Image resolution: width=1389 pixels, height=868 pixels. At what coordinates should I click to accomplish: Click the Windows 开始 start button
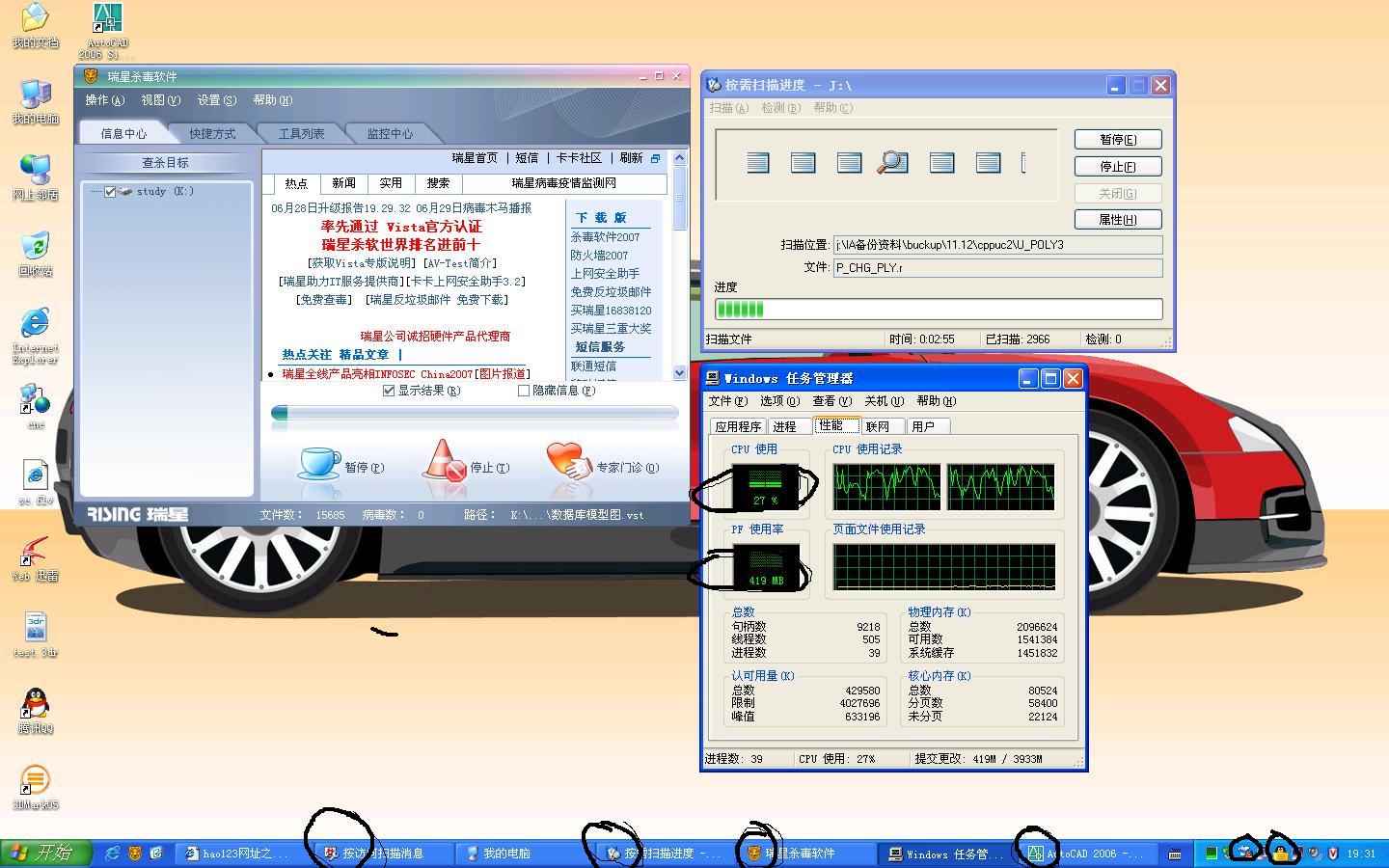44,853
